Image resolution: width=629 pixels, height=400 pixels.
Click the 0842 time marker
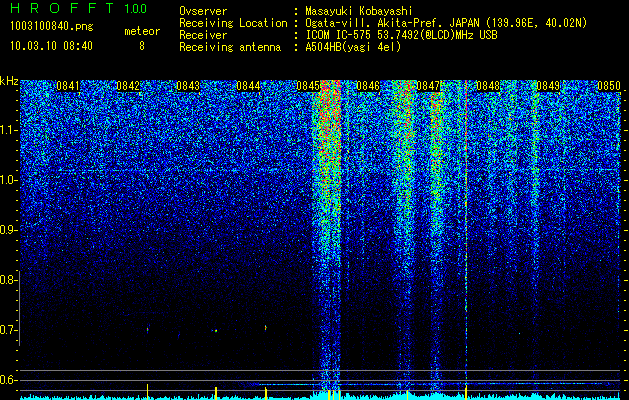(x=128, y=86)
